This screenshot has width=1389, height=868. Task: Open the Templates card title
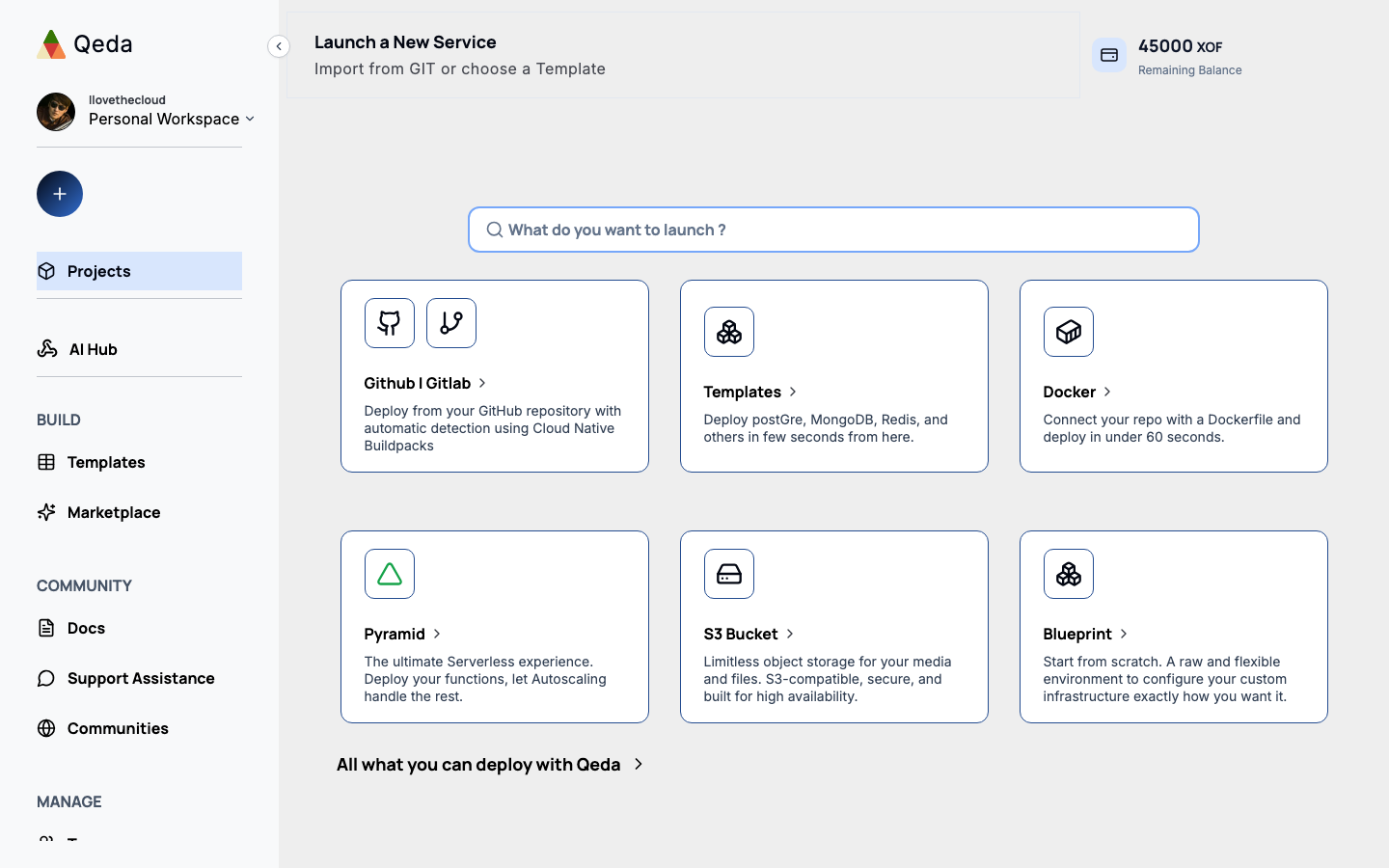[742, 392]
